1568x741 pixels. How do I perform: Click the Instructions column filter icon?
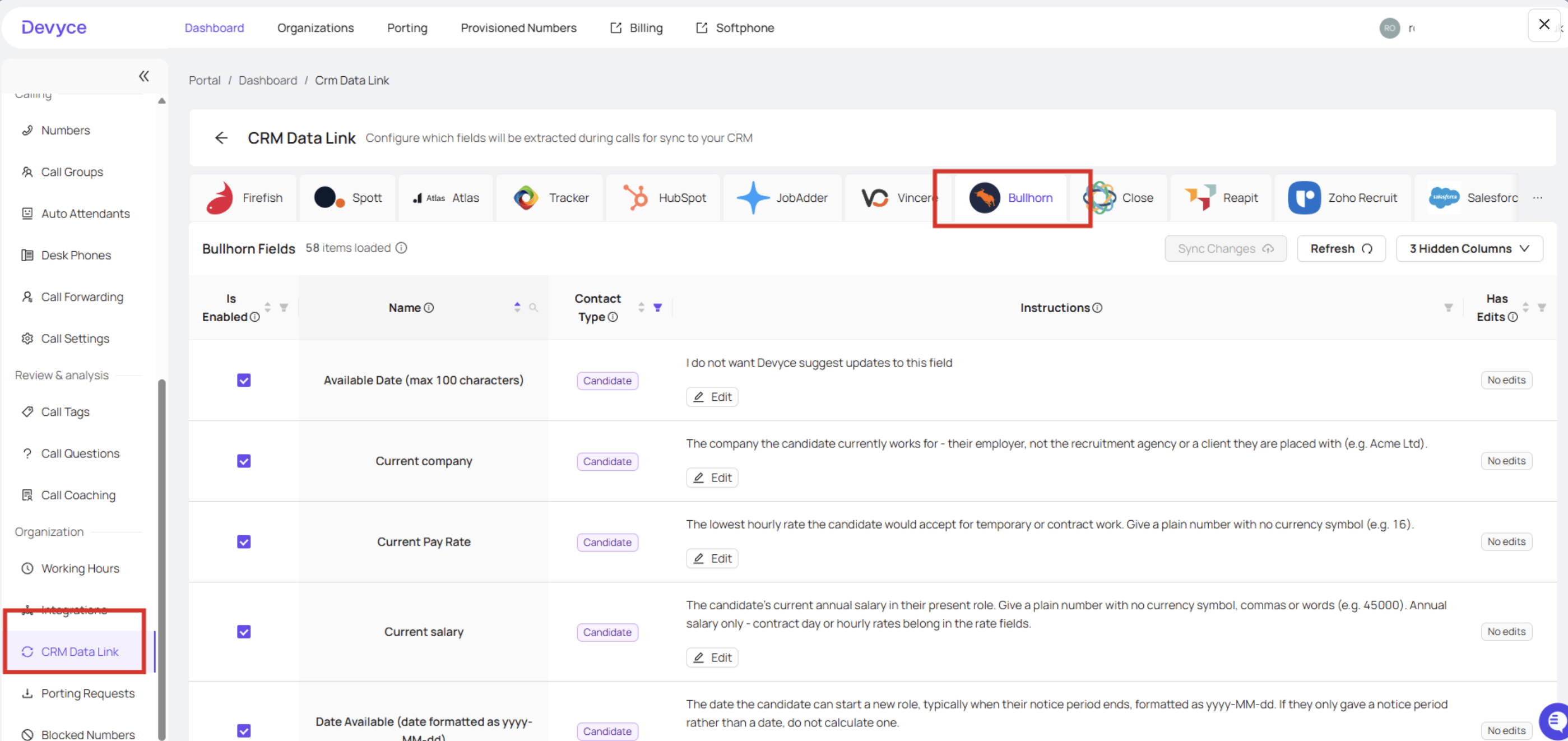coord(1448,308)
